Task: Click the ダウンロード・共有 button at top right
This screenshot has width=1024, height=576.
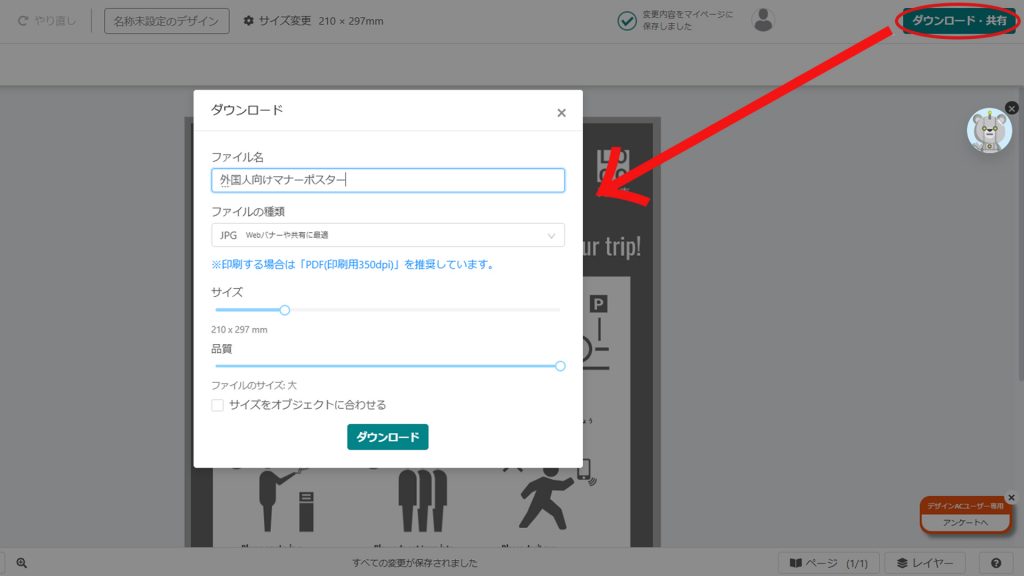Action: [959, 21]
